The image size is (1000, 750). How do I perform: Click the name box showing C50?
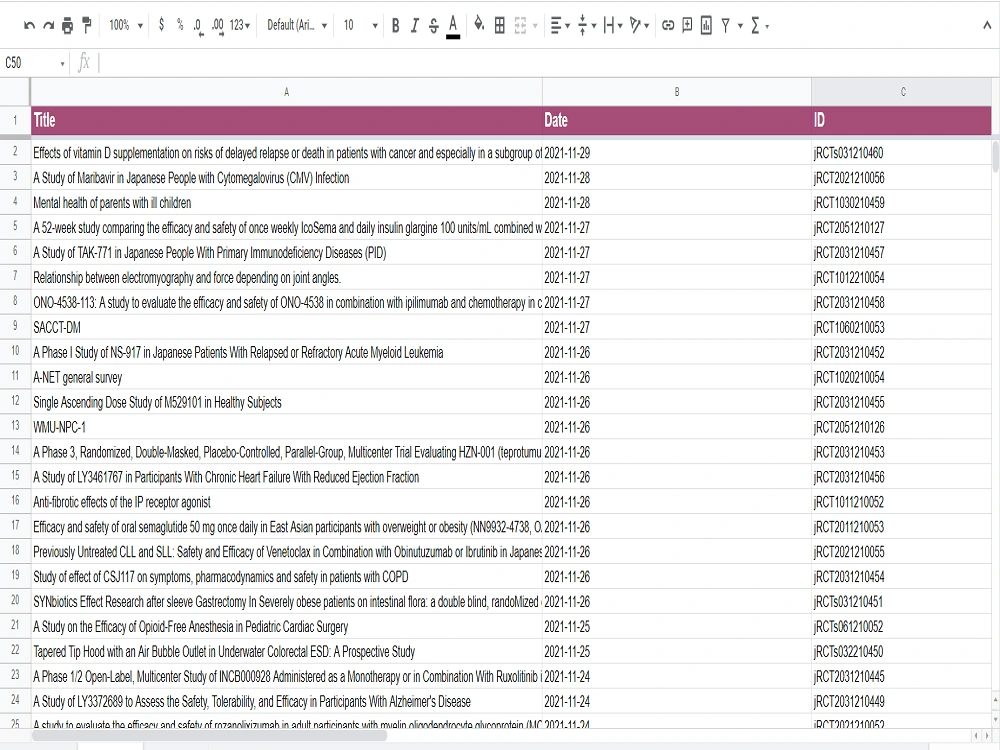click(34, 62)
